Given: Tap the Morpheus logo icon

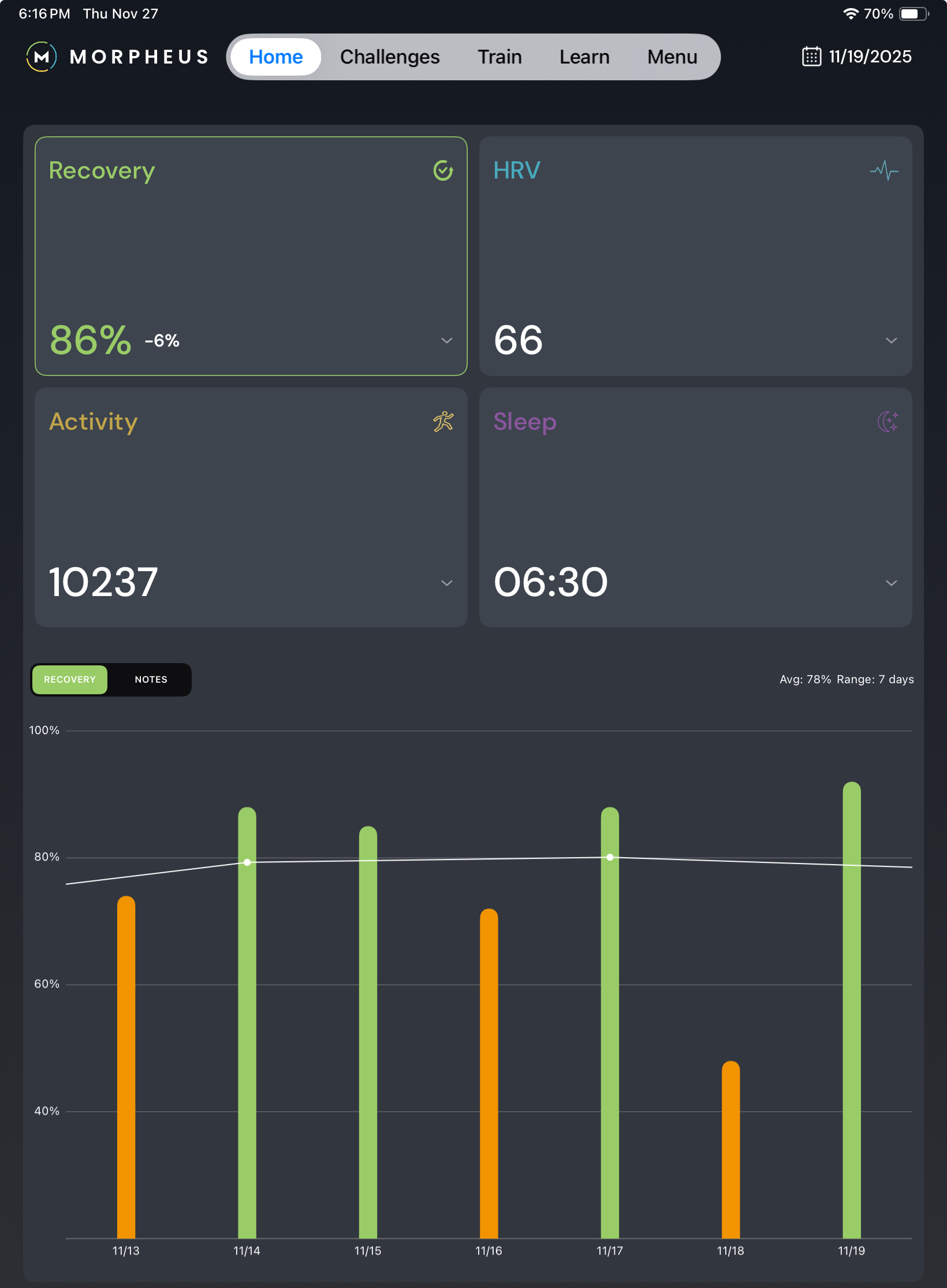Looking at the screenshot, I should (42, 57).
